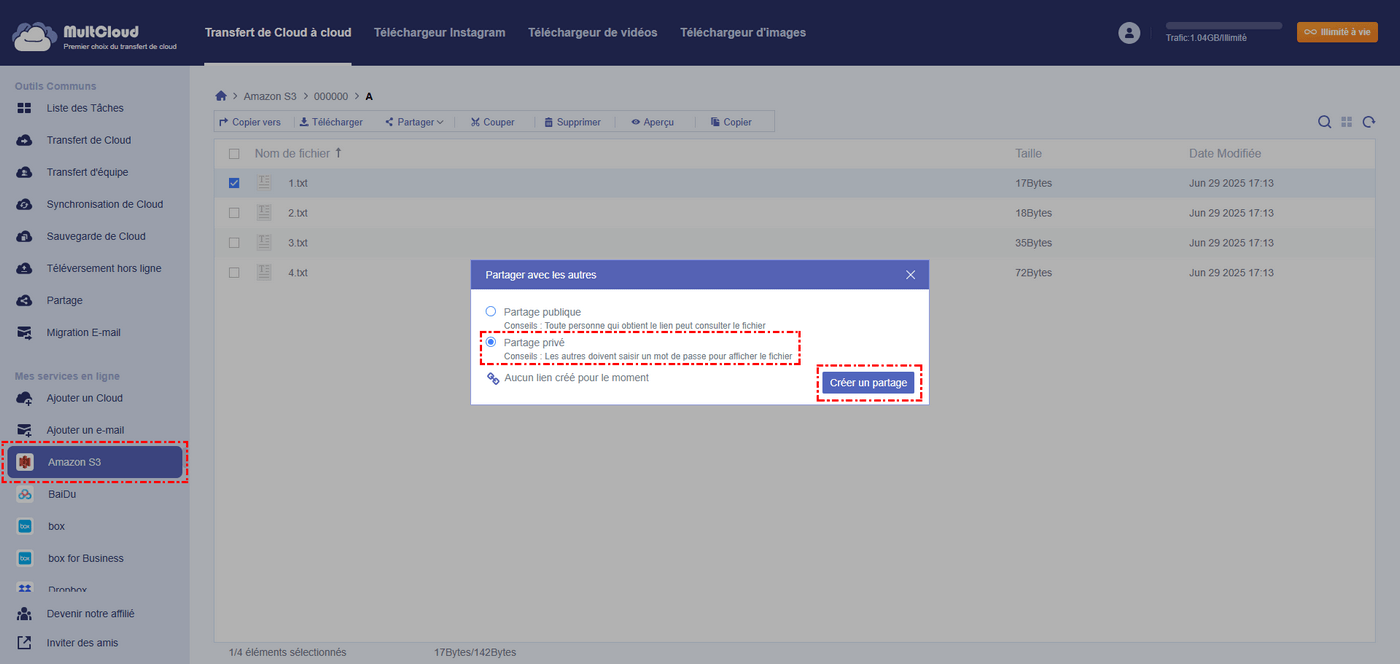Click the Ajouter un e-mail icon
This screenshot has height=664, width=1400.
[x=25, y=430]
